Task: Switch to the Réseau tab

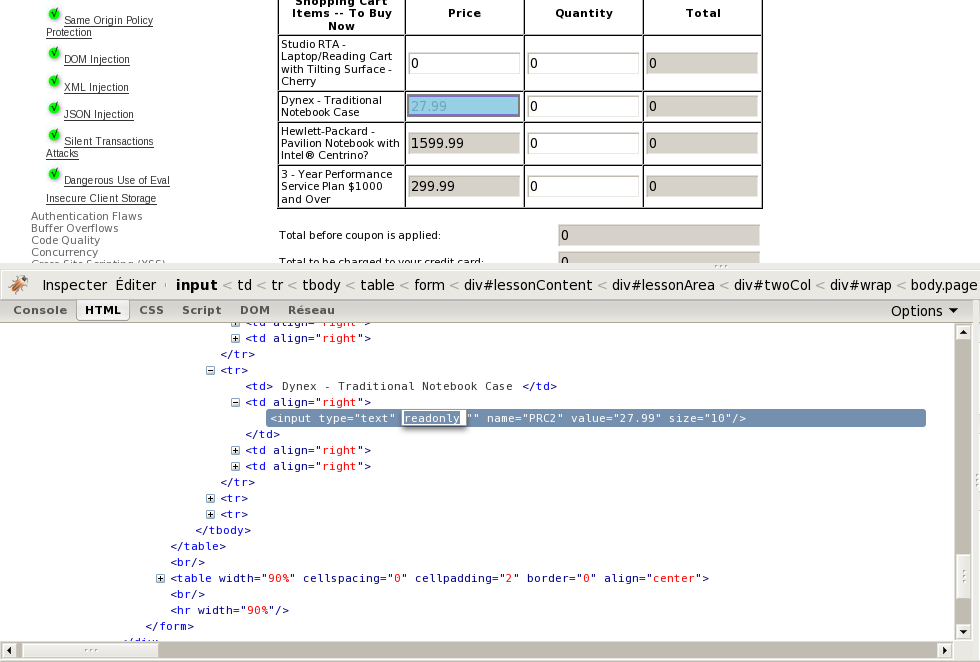Action: [311, 310]
